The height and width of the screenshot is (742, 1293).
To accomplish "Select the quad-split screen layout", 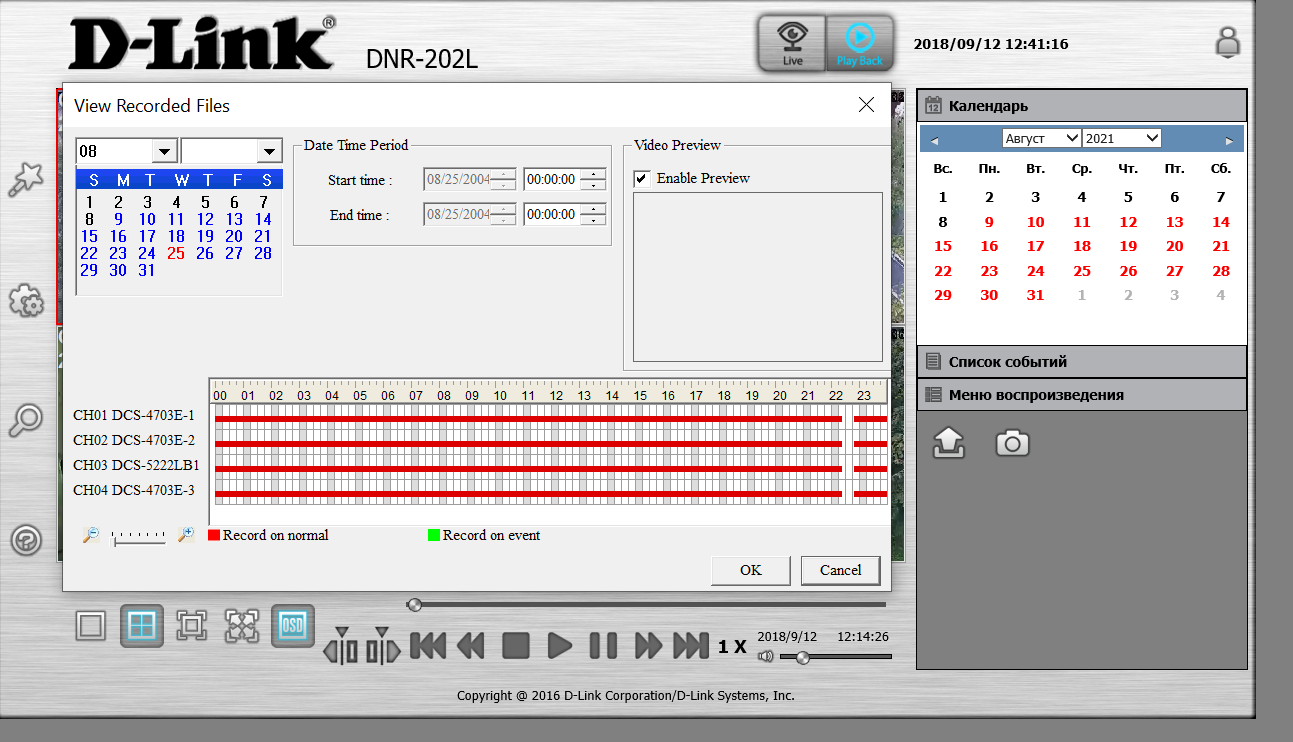I will pyautogui.click(x=142, y=626).
